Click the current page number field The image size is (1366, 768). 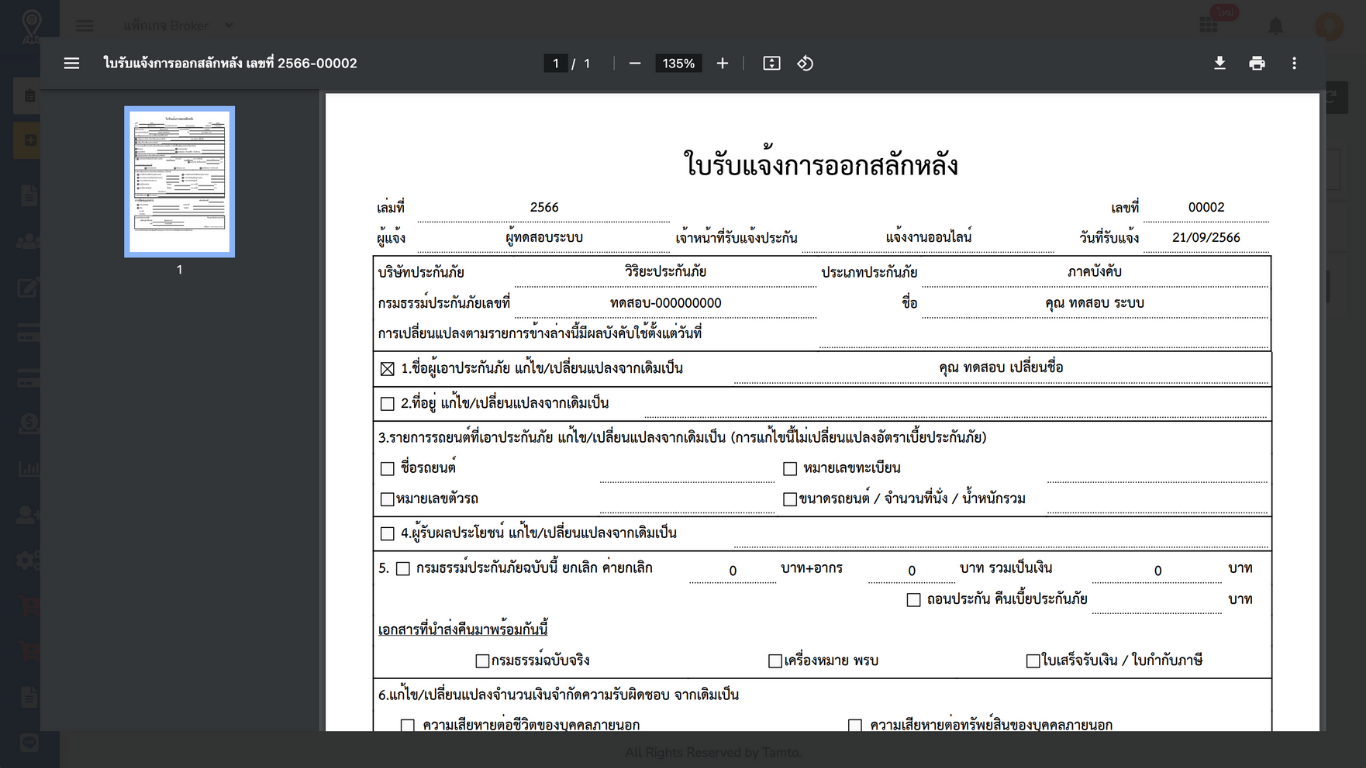(557, 63)
